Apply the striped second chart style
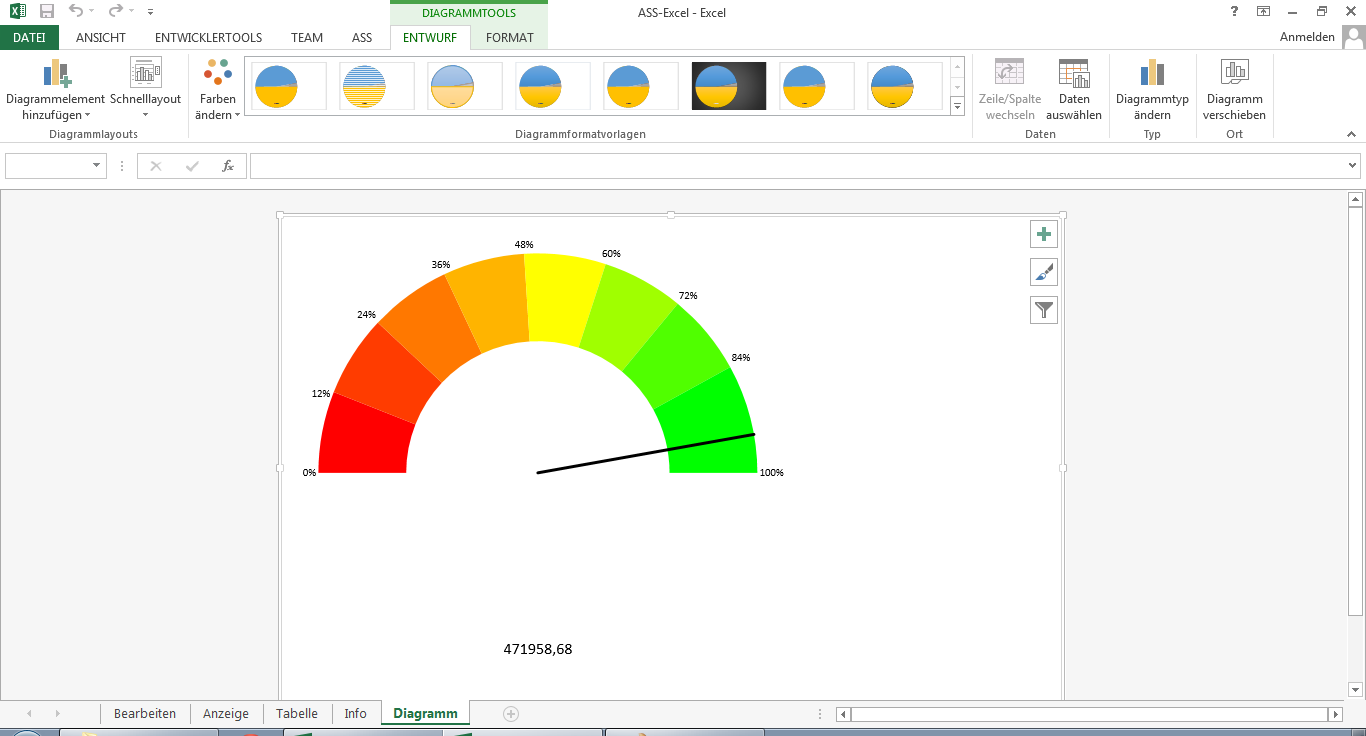1366x736 pixels. pyautogui.click(x=377, y=86)
